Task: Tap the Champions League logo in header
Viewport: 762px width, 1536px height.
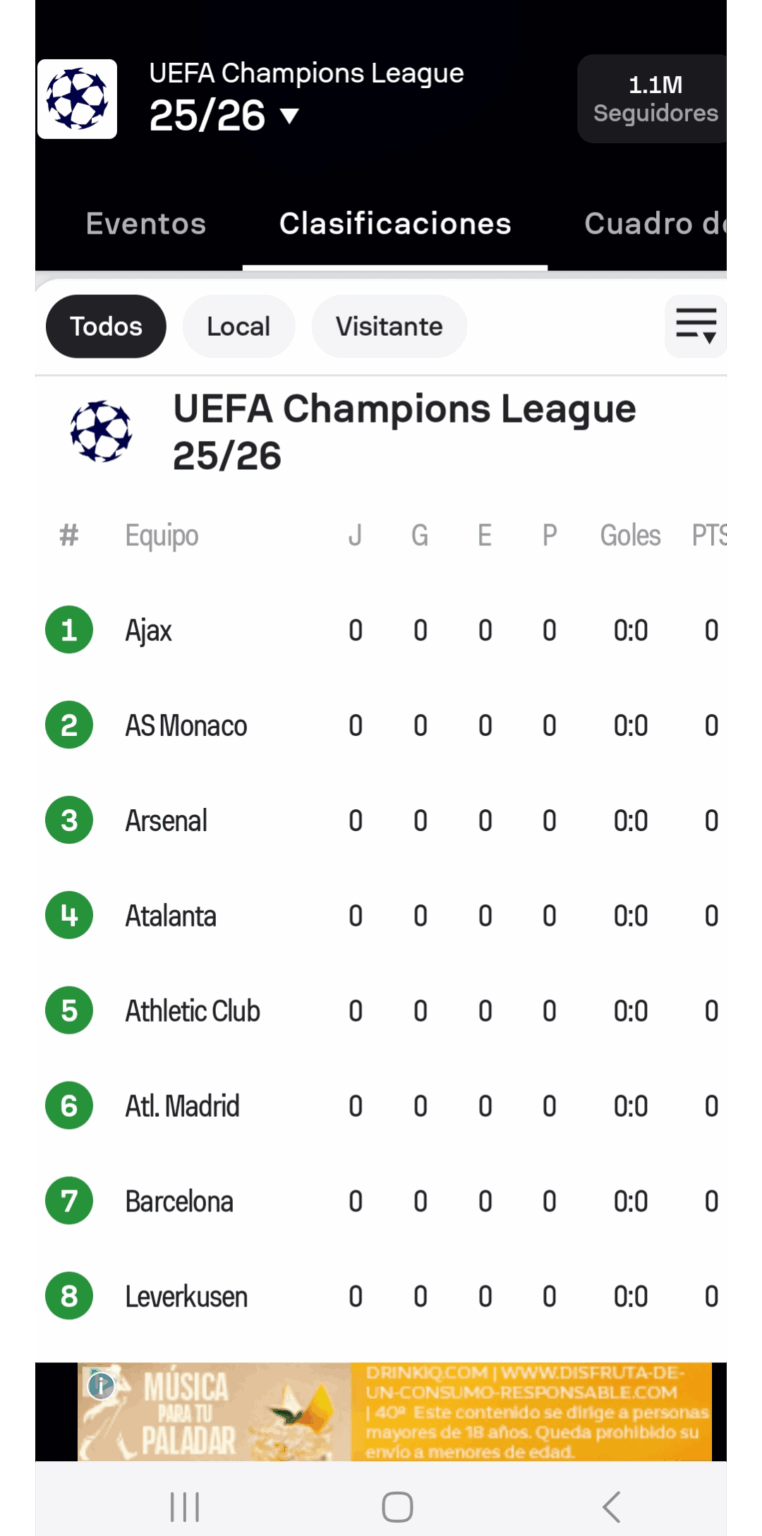Action: (77, 99)
